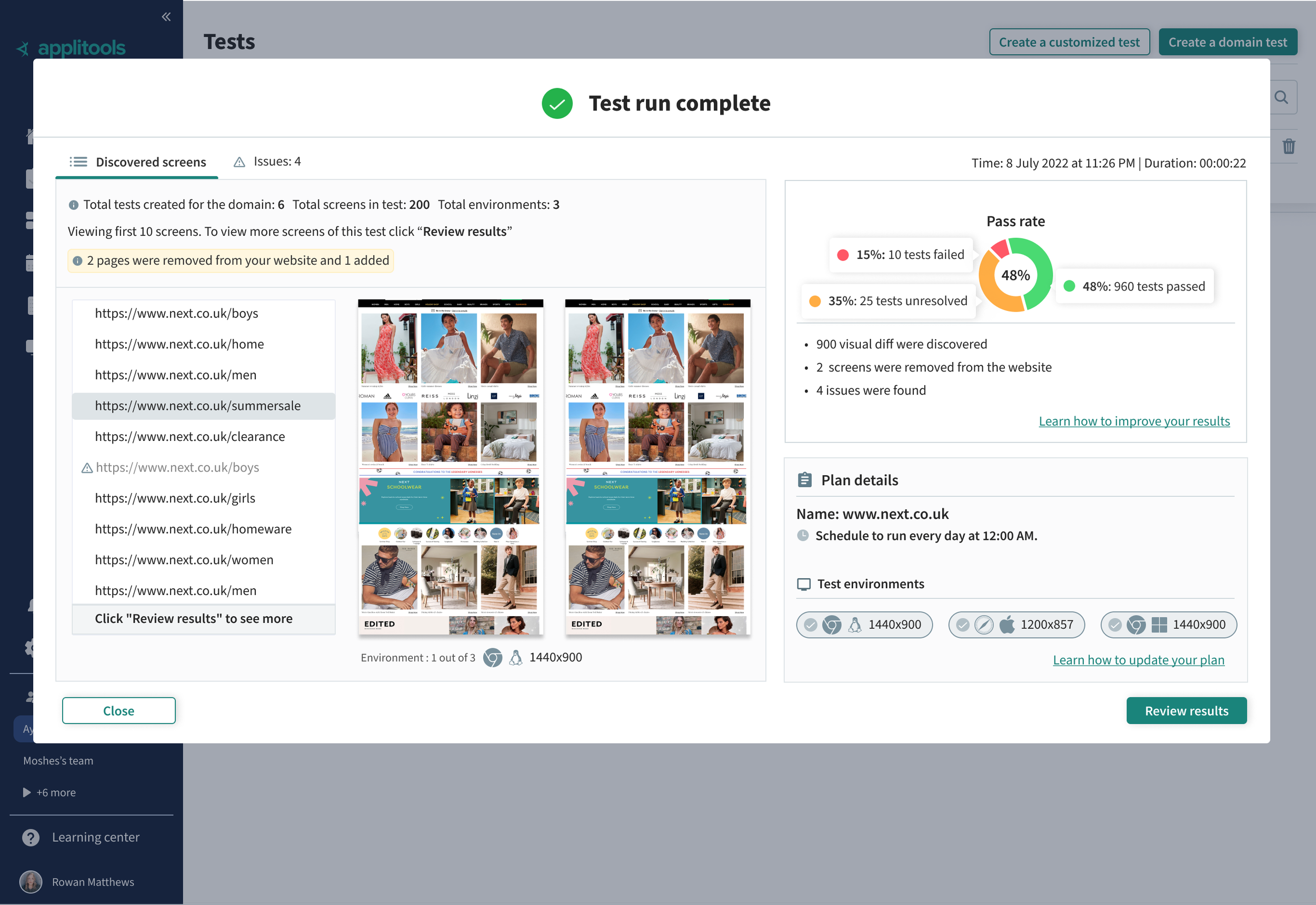
Task: Select Moshes's team in the sidebar
Action: [x=58, y=761]
